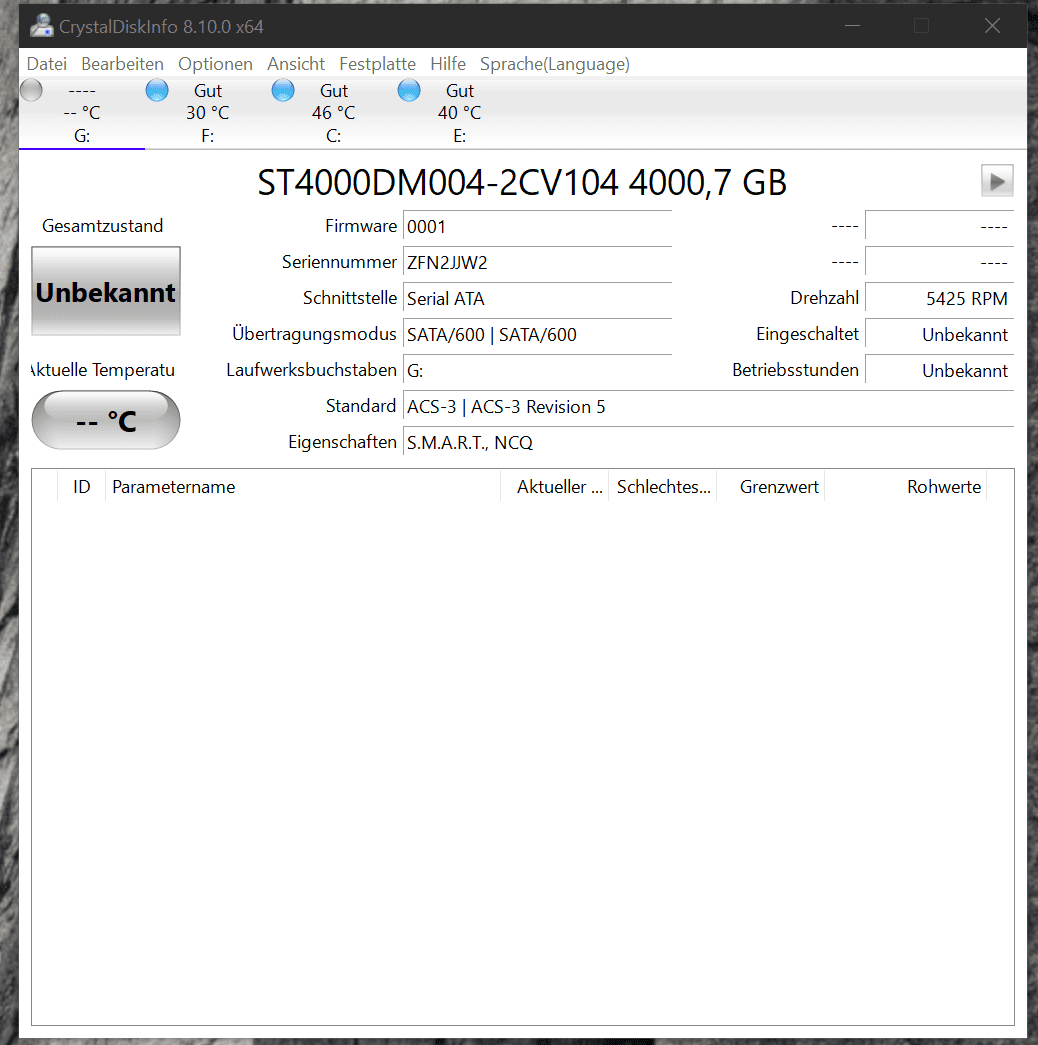Image resolution: width=1038 pixels, height=1045 pixels.
Task: Open the Sprache(Language) menu
Action: click(x=555, y=64)
